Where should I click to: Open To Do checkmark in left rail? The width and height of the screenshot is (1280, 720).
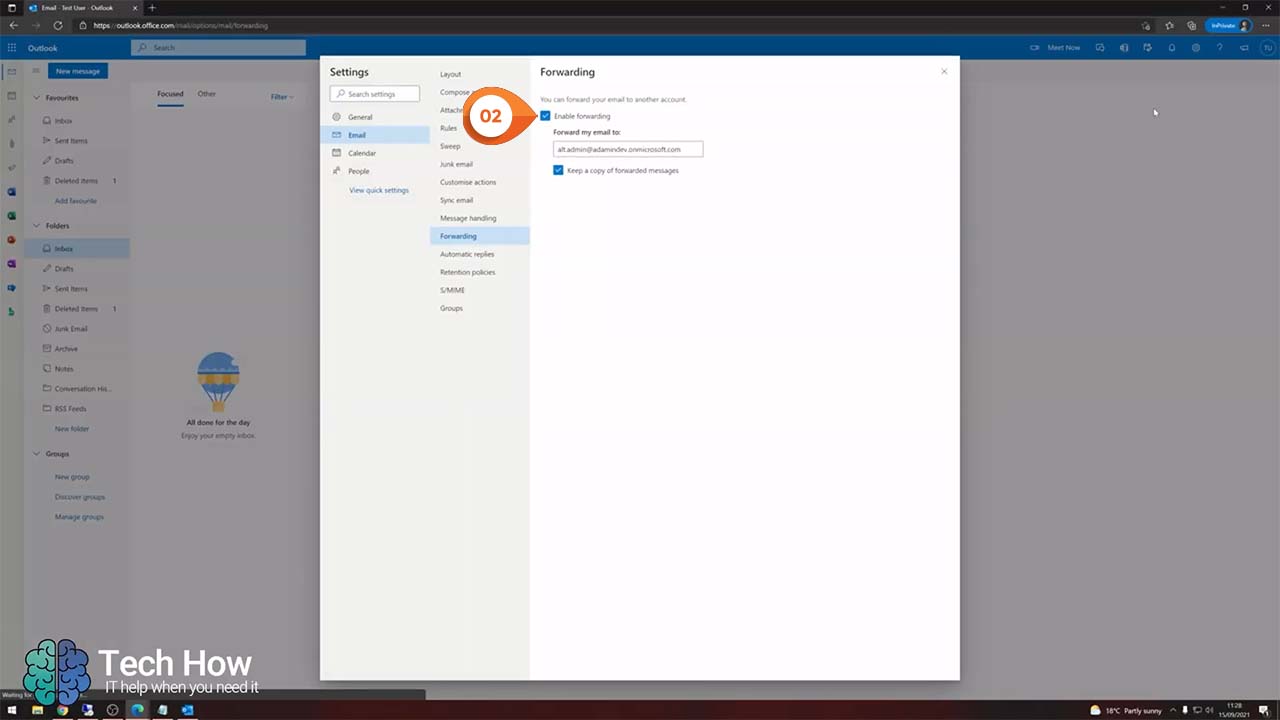(11, 168)
